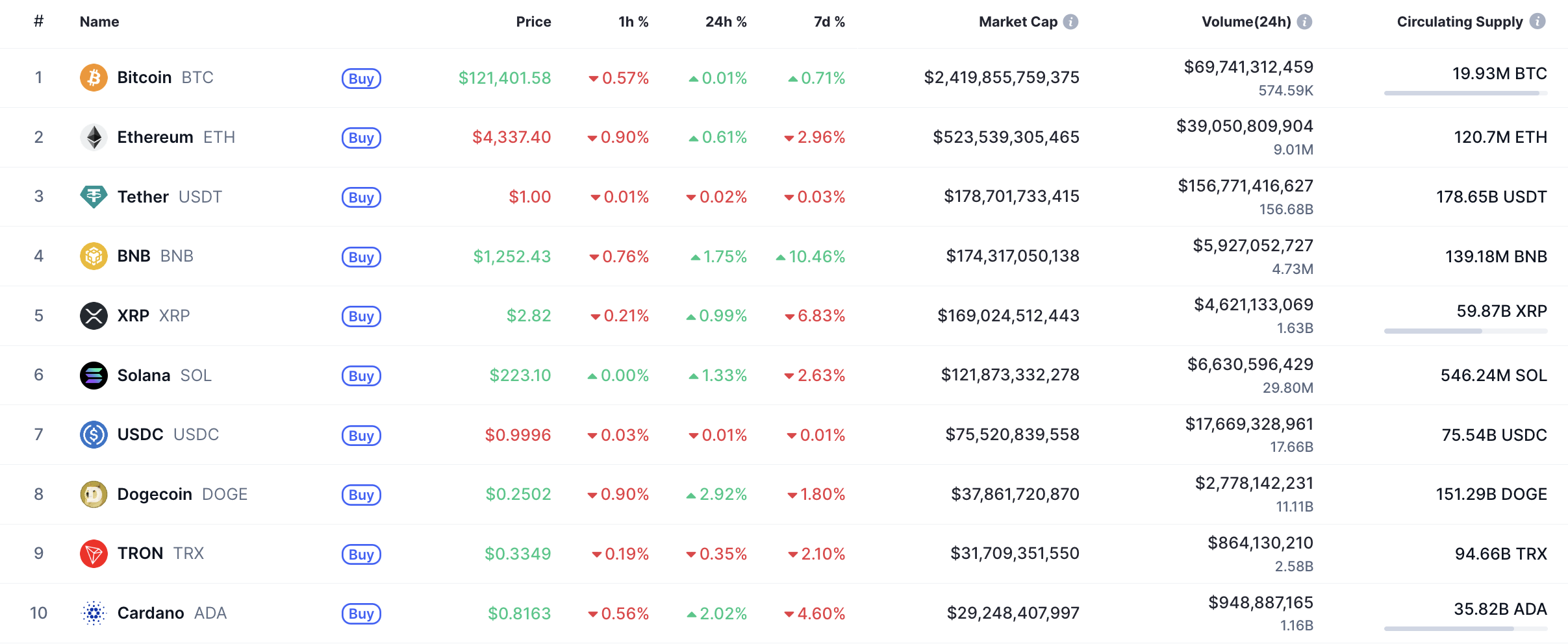
Task: Open the Volume(24h) info icon
Action: [1304, 22]
